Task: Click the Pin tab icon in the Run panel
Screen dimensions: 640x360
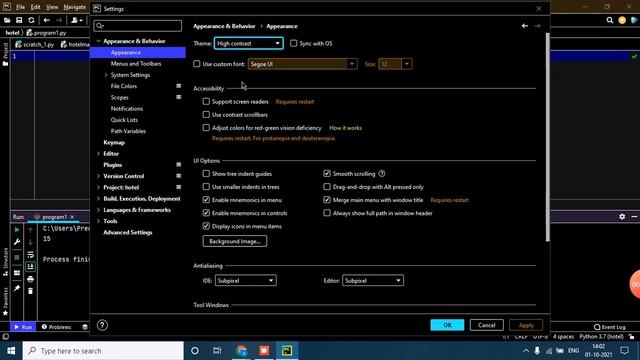Action: [17, 289]
